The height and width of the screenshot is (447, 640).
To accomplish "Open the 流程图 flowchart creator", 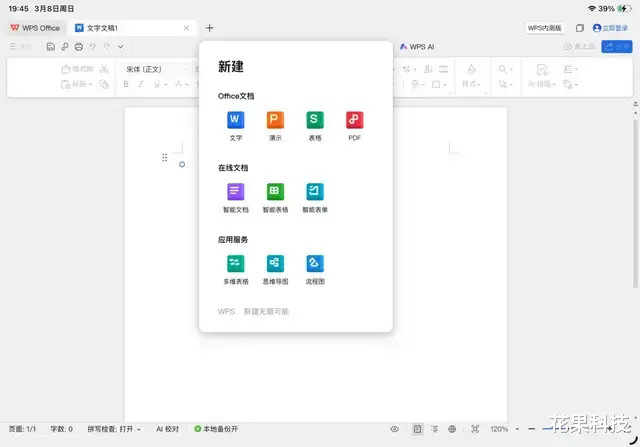I will [315, 264].
